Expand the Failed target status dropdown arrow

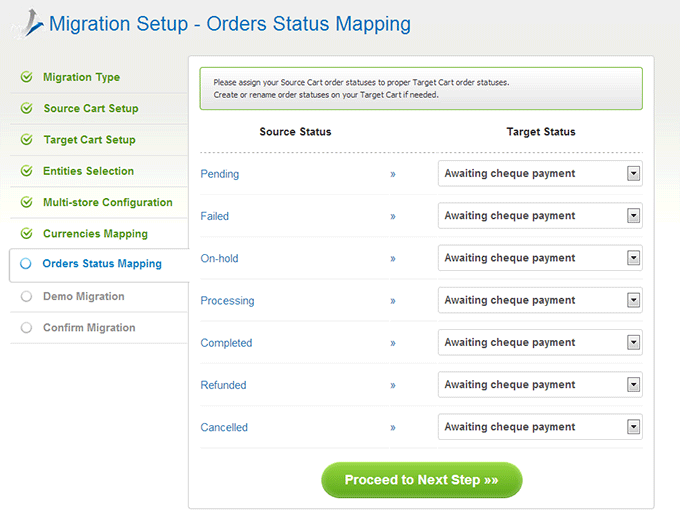633,215
